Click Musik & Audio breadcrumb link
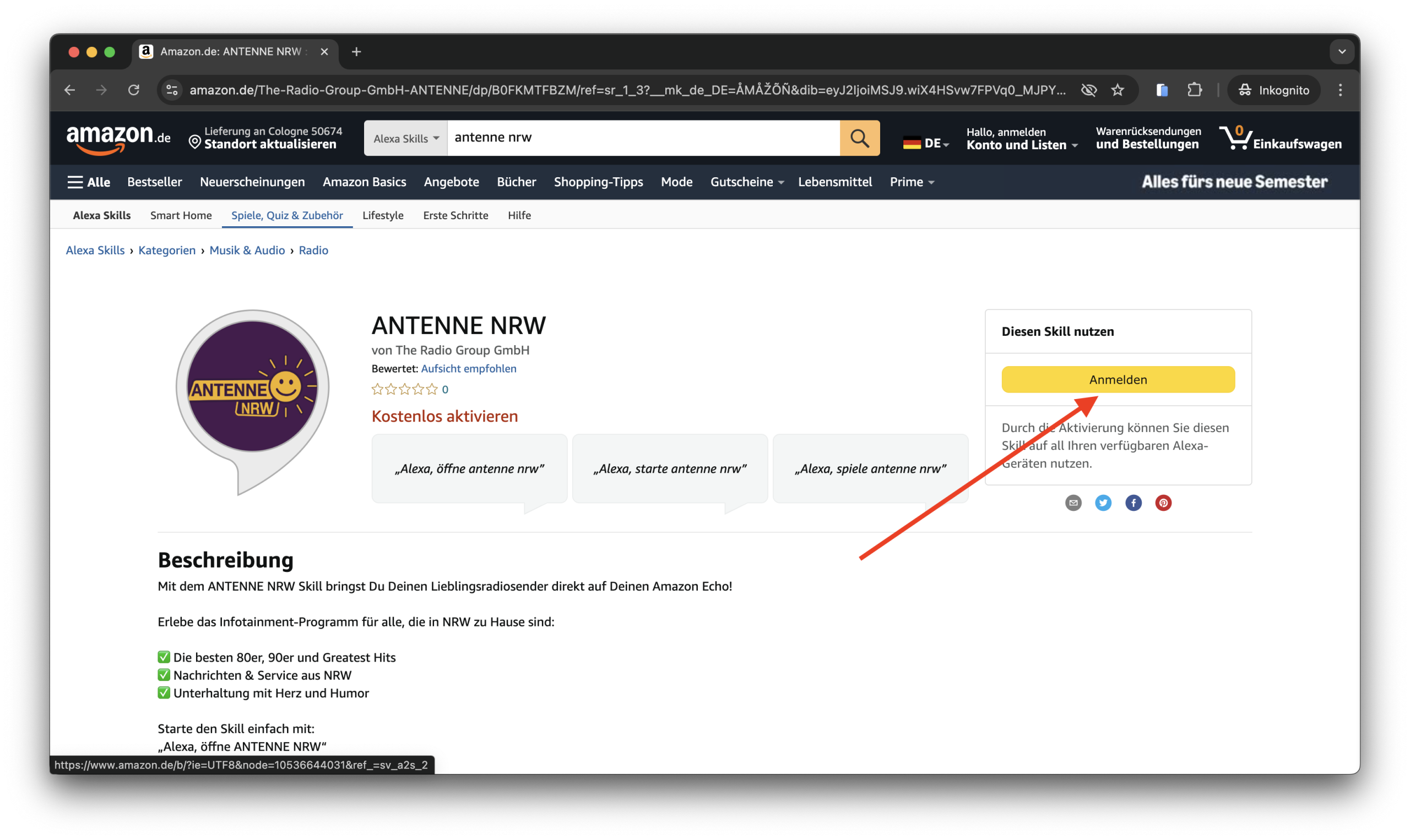The image size is (1410, 840). (x=247, y=250)
